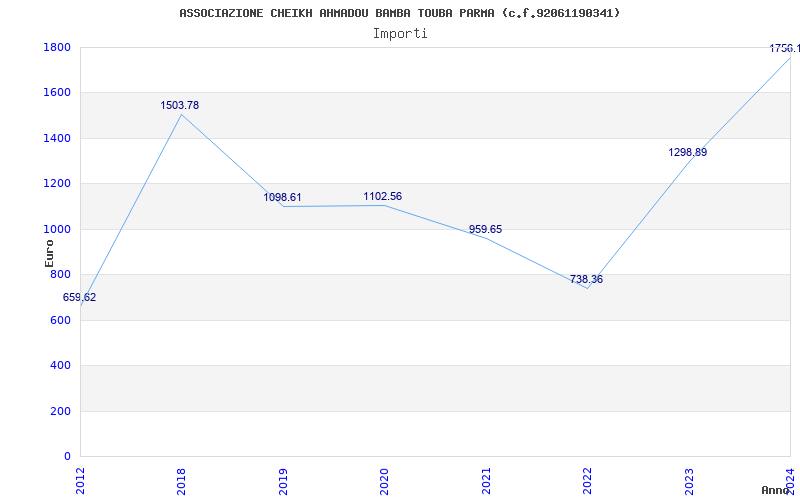Select y-axis tick 1200

(57, 184)
